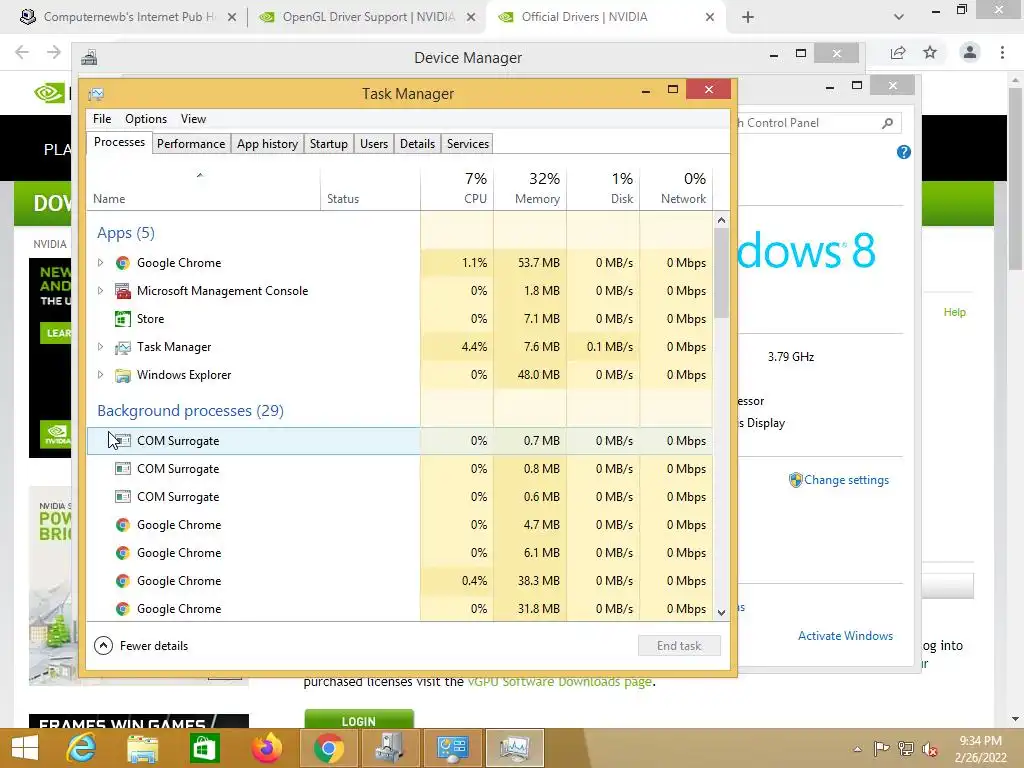1024x768 pixels.
Task: Open the vGPU Software Downloads page link
Action: pyautogui.click(x=559, y=682)
